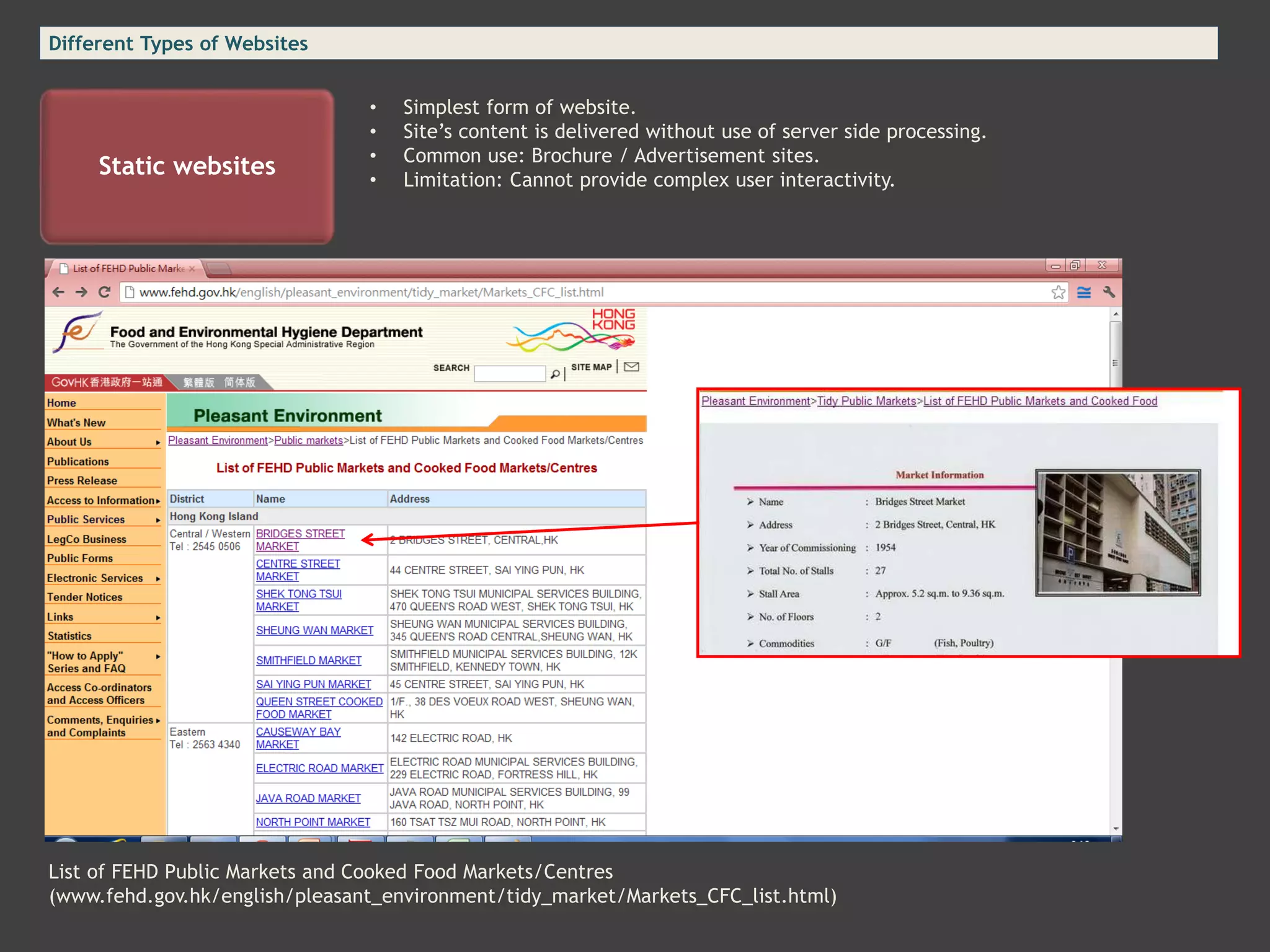
Task: Open the browser wrench settings menu
Action: tap(1109, 292)
